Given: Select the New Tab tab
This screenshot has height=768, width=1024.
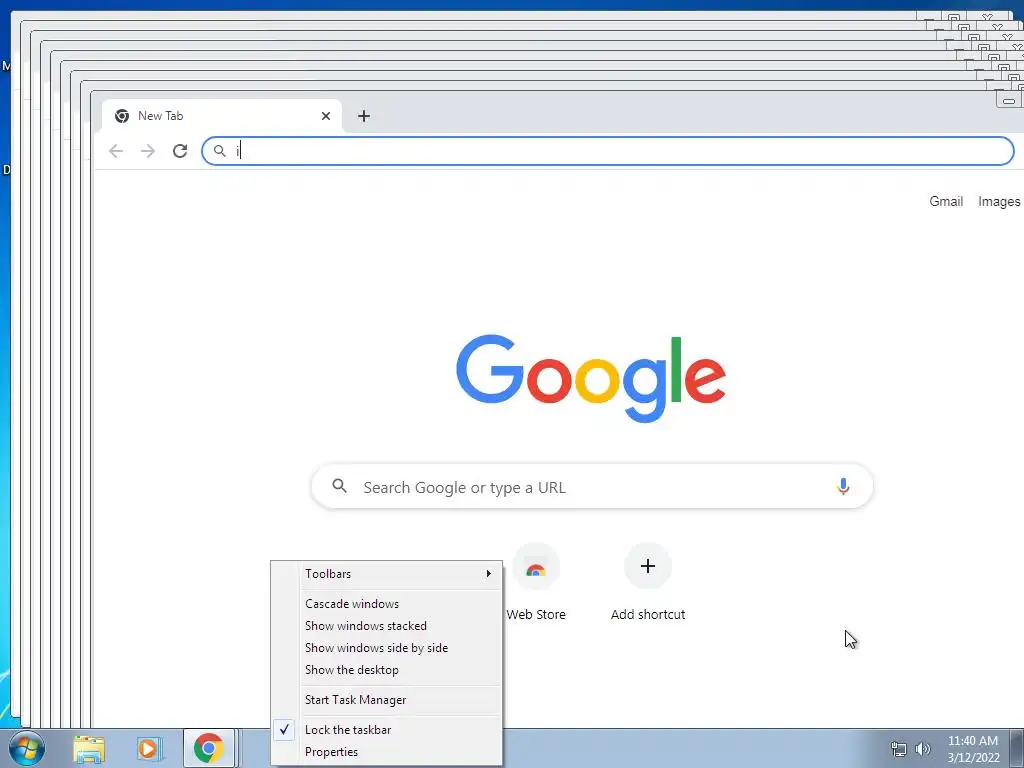Looking at the screenshot, I should [222, 116].
